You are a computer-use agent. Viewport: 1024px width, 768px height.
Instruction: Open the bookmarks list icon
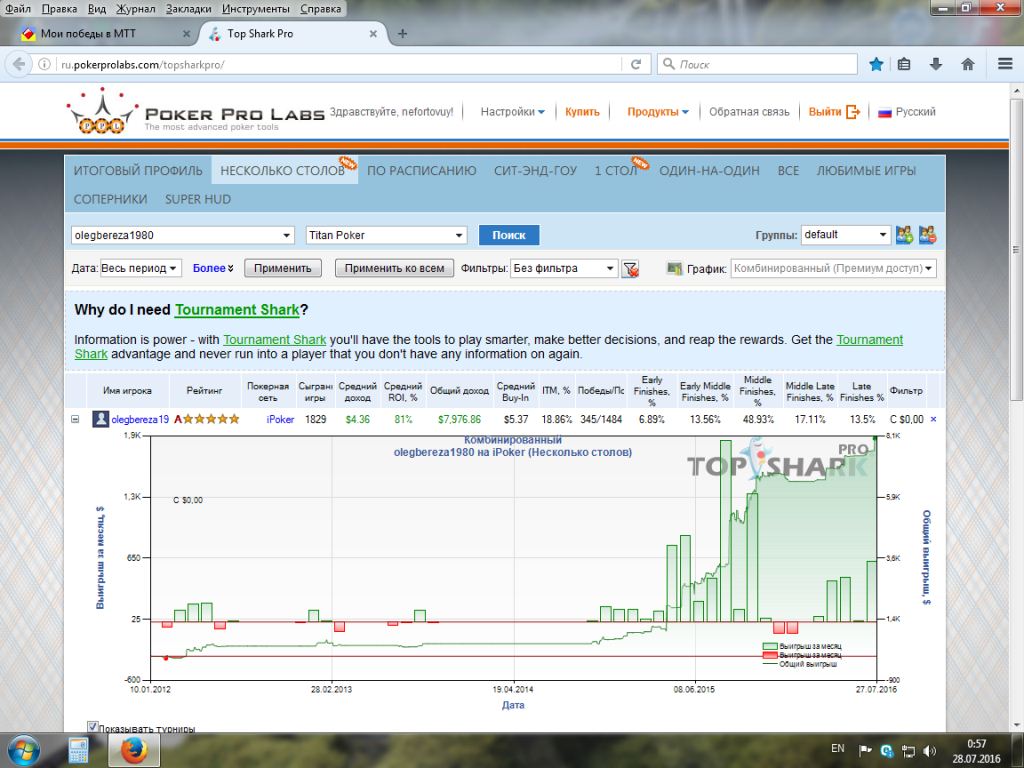(904, 64)
